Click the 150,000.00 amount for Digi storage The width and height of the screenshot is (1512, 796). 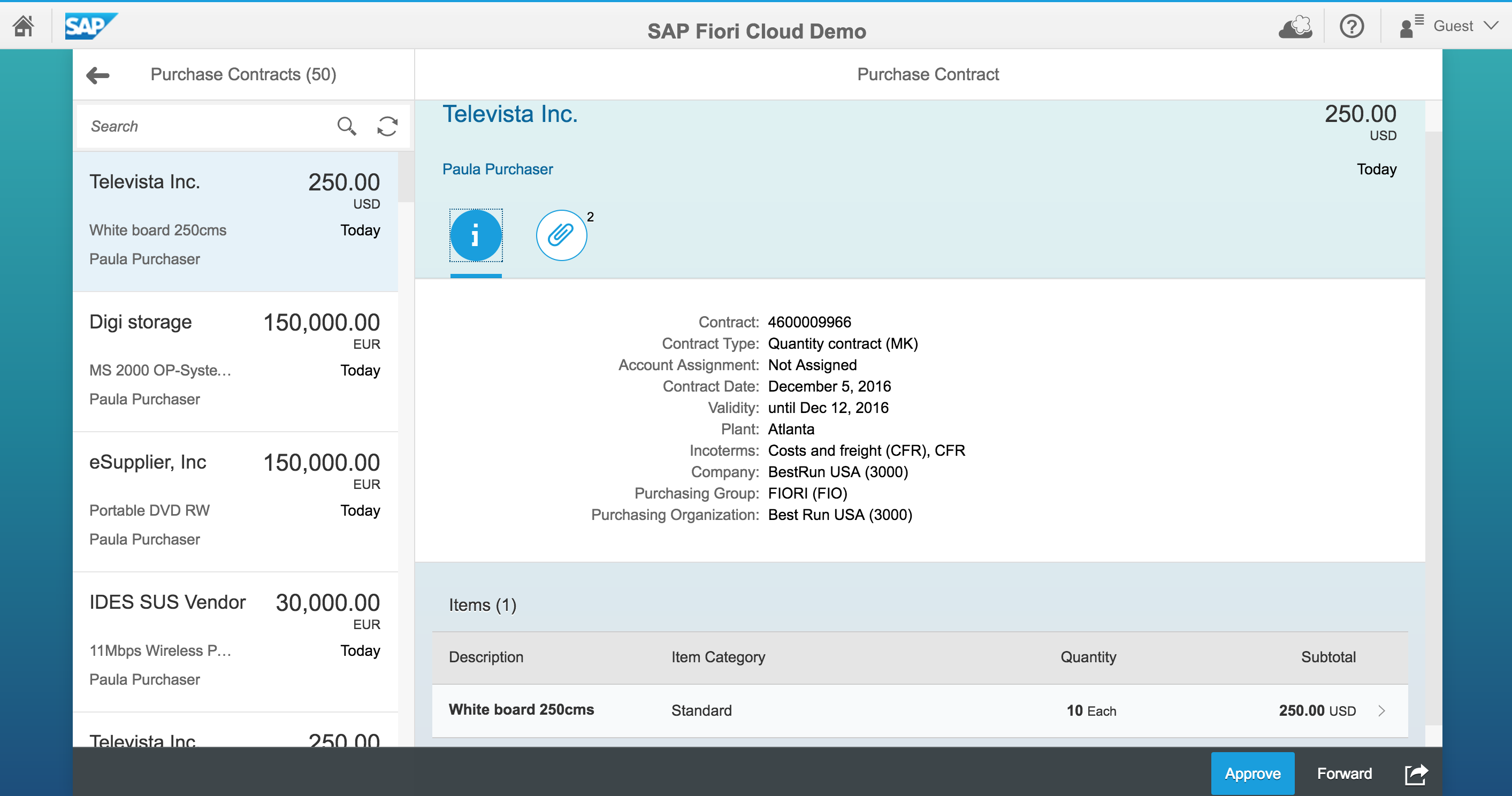(x=321, y=323)
